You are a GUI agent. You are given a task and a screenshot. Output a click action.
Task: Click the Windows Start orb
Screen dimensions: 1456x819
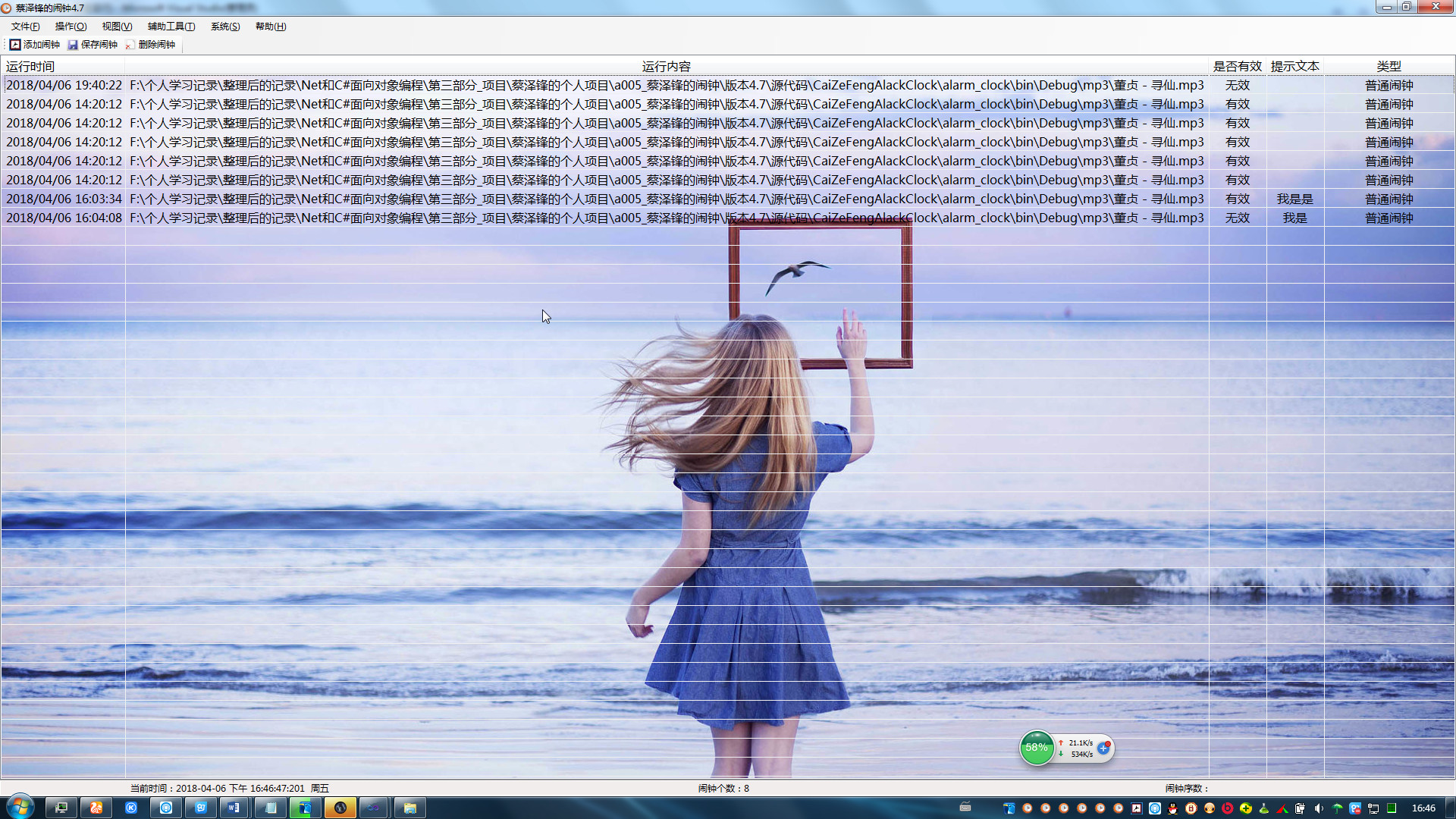pyautogui.click(x=20, y=807)
